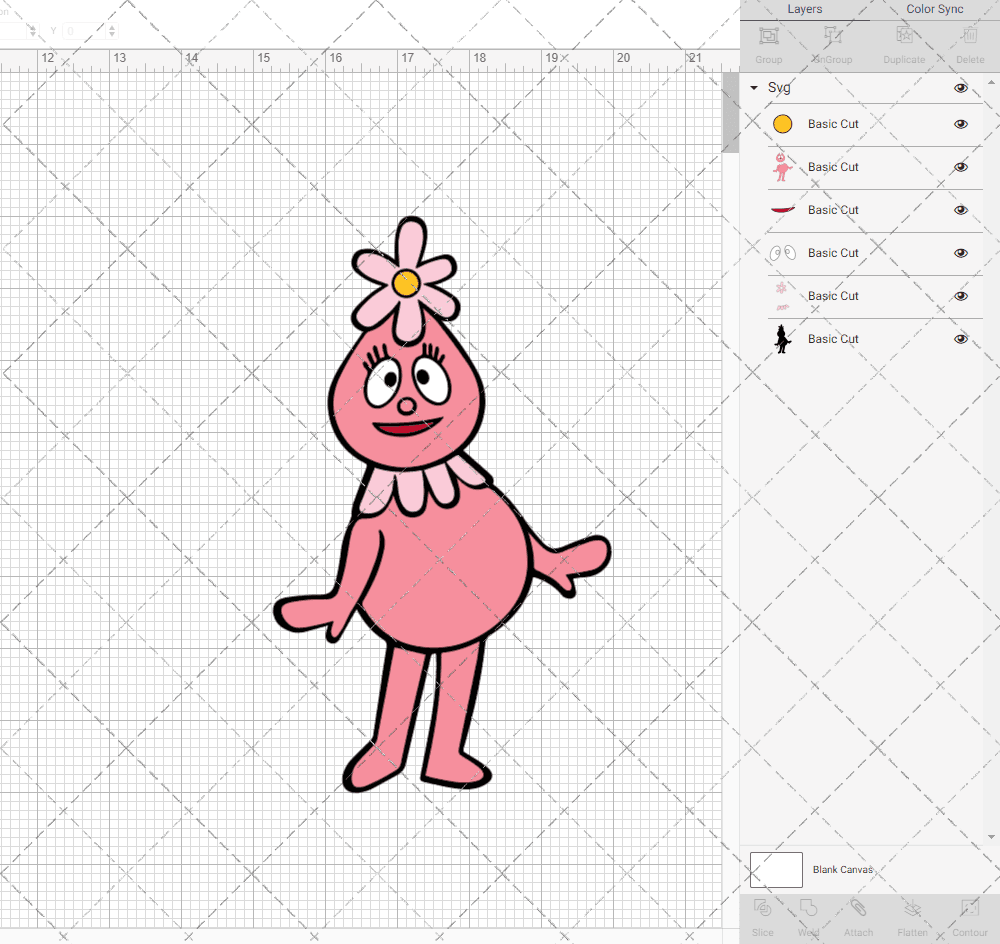The image size is (1000, 944).
Task: Select the yellow circle layer thumbnail
Action: [x=783, y=124]
